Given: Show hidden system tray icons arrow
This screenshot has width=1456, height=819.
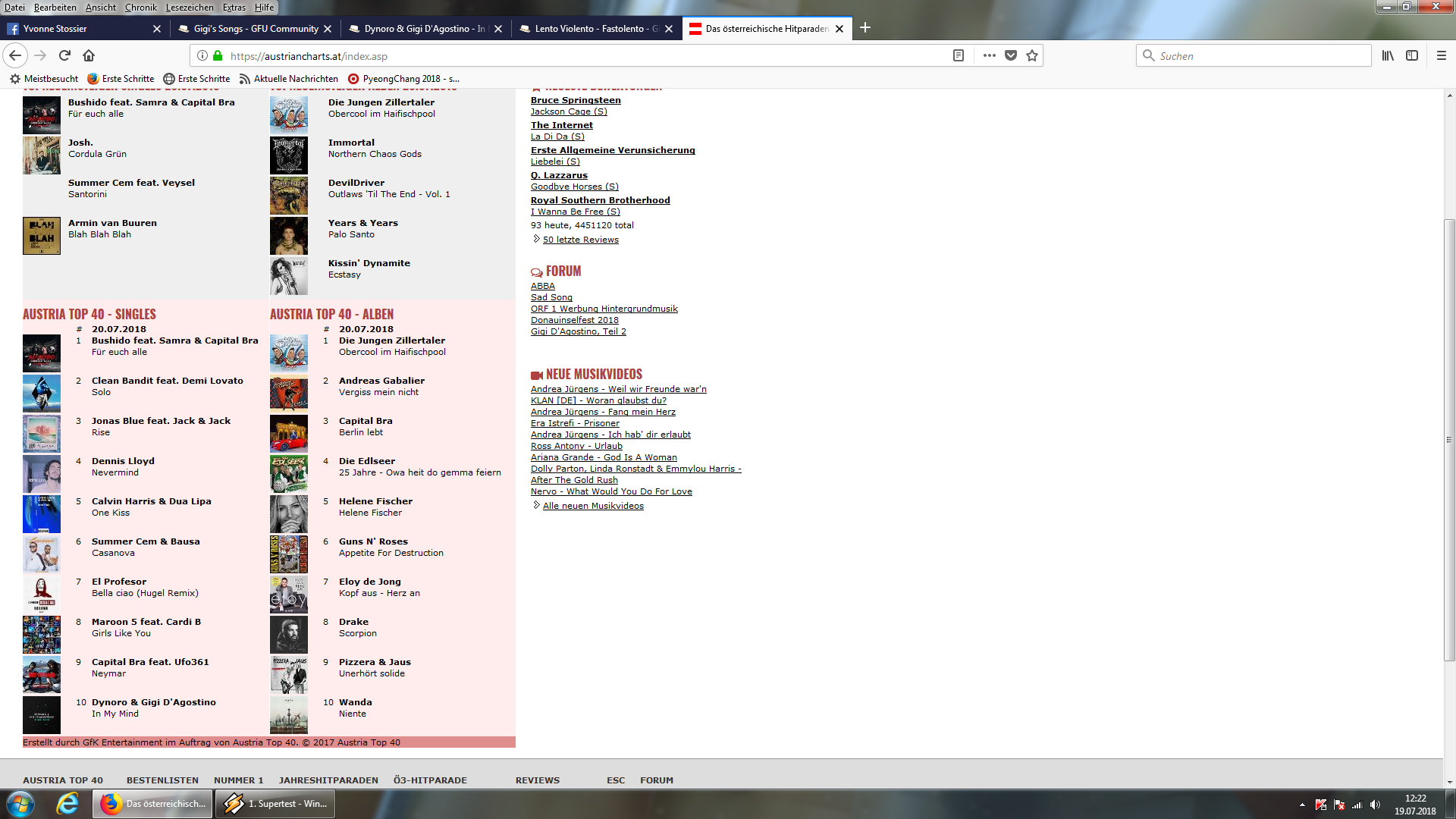Looking at the screenshot, I should pyautogui.click(x=1302, y=805).
